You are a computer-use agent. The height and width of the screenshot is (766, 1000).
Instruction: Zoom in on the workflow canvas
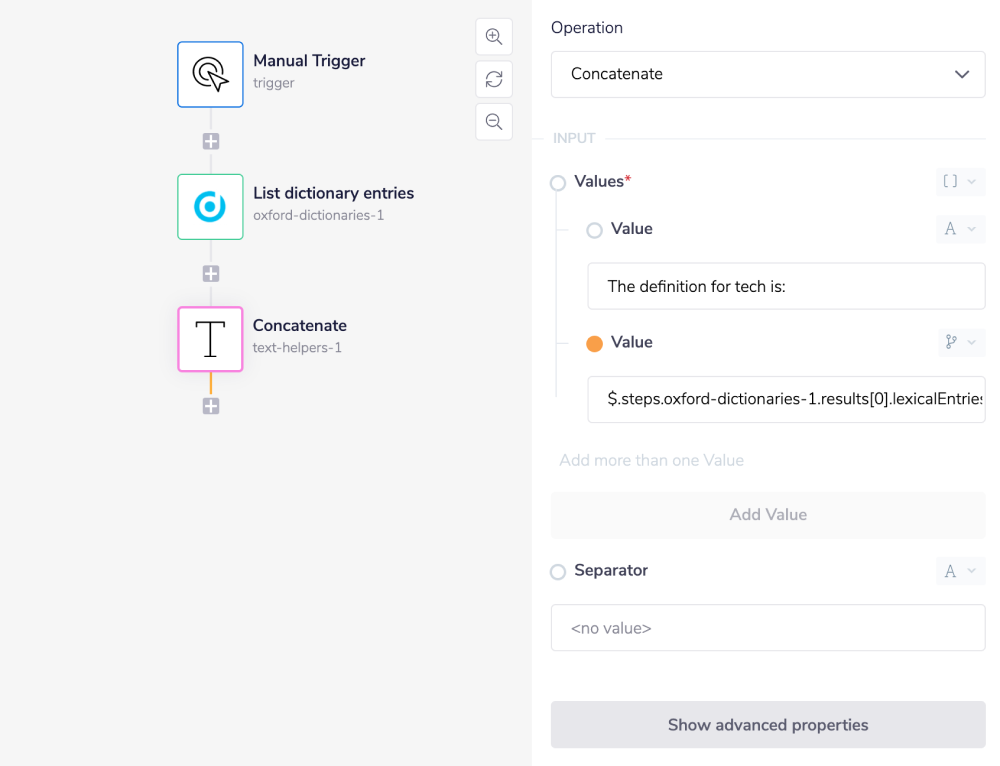[x=494, y=37]
